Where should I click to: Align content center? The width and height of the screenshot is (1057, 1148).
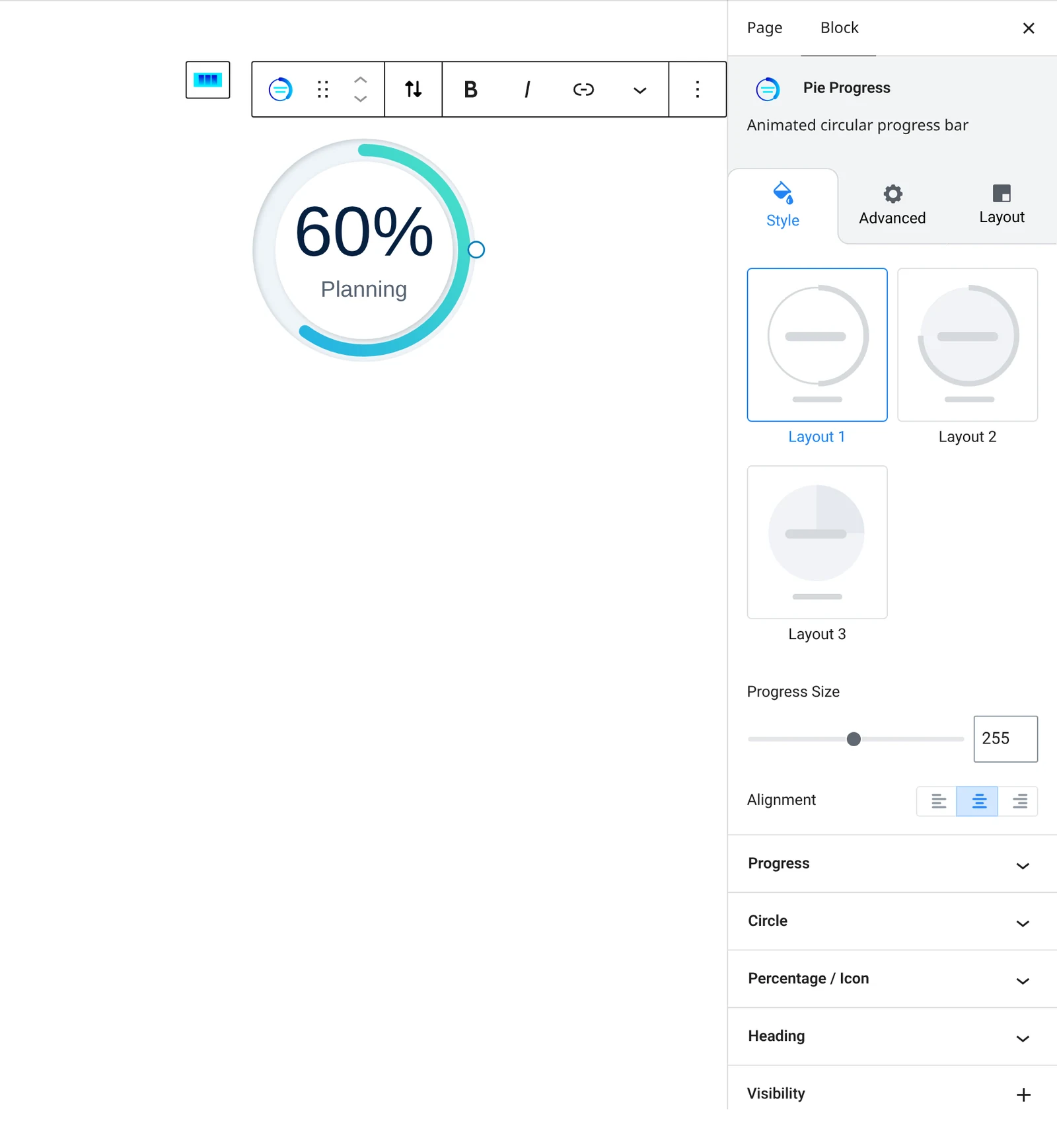978,801
